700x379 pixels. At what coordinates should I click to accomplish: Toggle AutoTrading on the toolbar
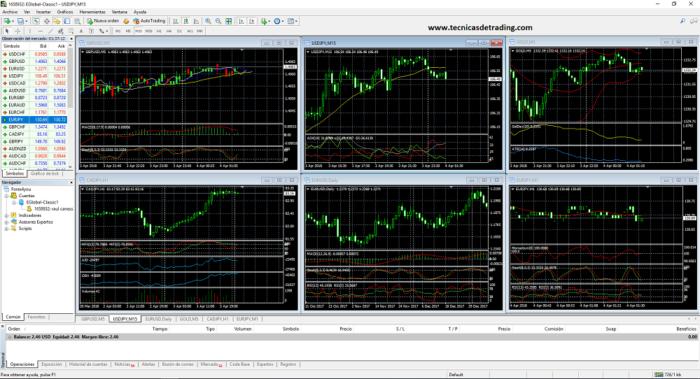click(x=149, y=21)
